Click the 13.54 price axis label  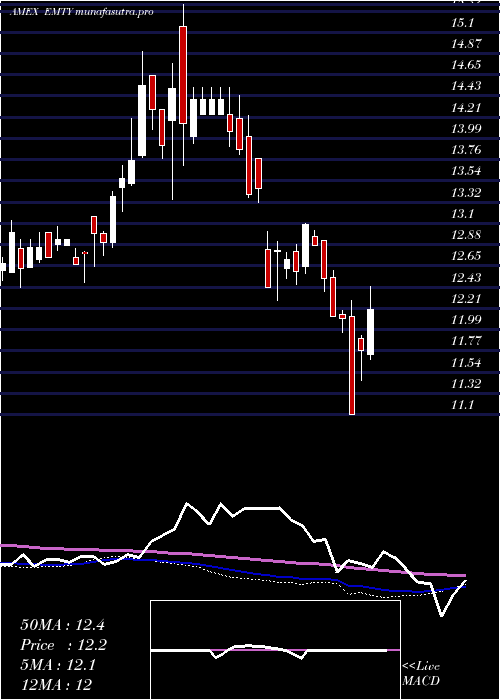pyautogui.click(x=467, y=171)
